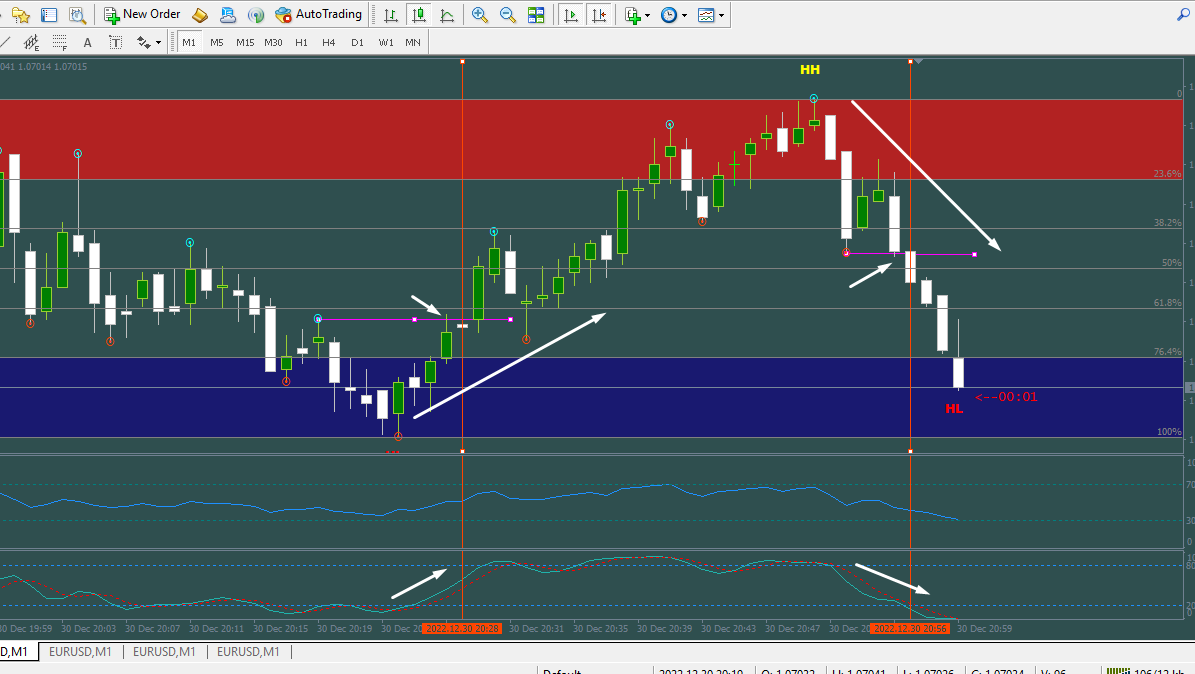Select the D1 timeframe
Viewport: 1195px width, 674px height.
357,43
